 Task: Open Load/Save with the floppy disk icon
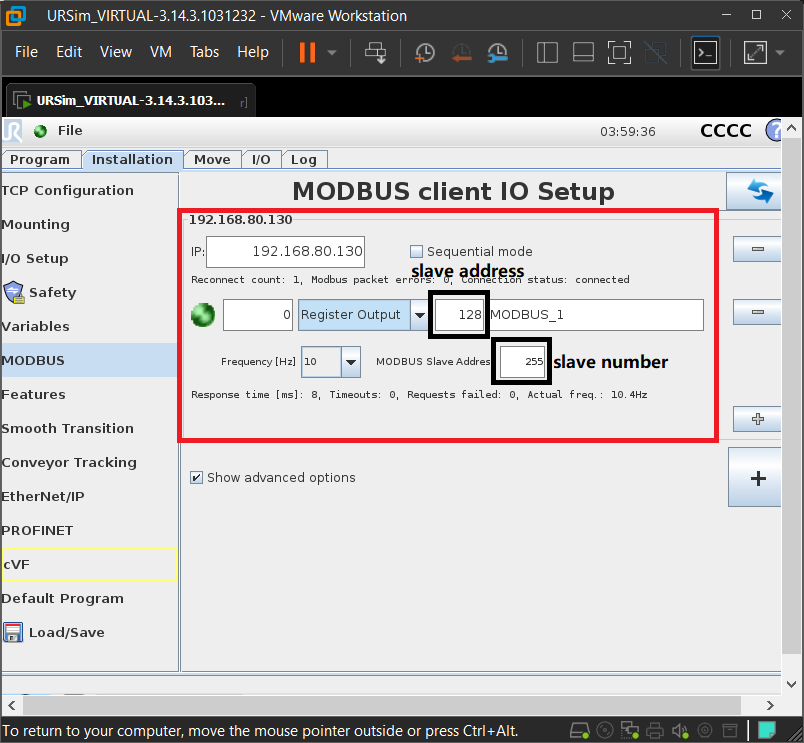[89, 632]
